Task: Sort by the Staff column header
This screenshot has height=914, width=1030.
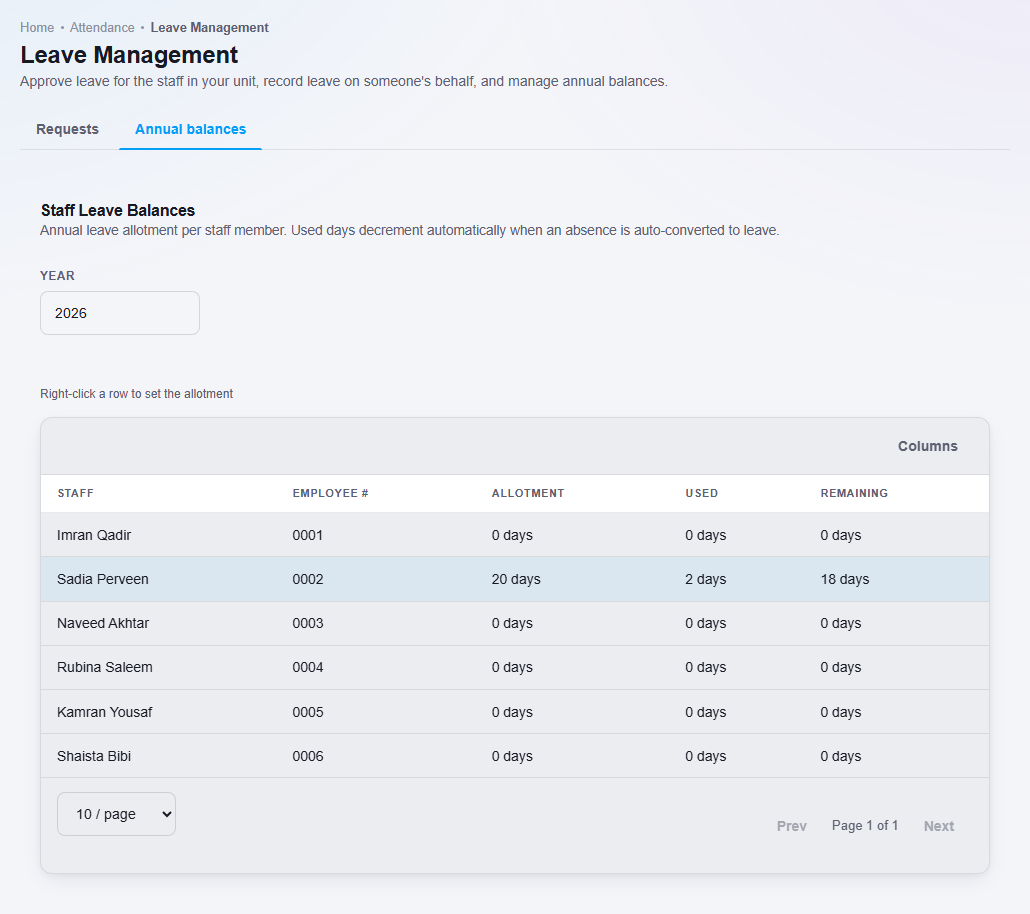Action: coord(76,493)
